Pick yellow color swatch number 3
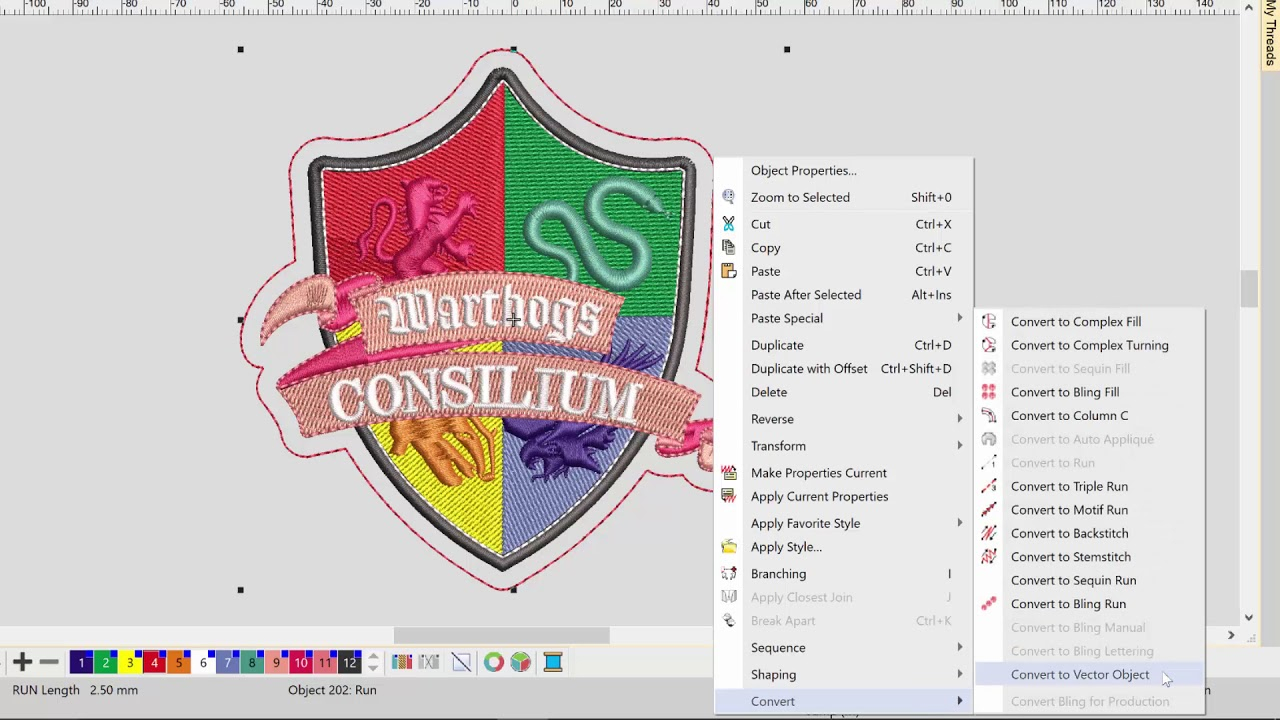 click(130, 662)
